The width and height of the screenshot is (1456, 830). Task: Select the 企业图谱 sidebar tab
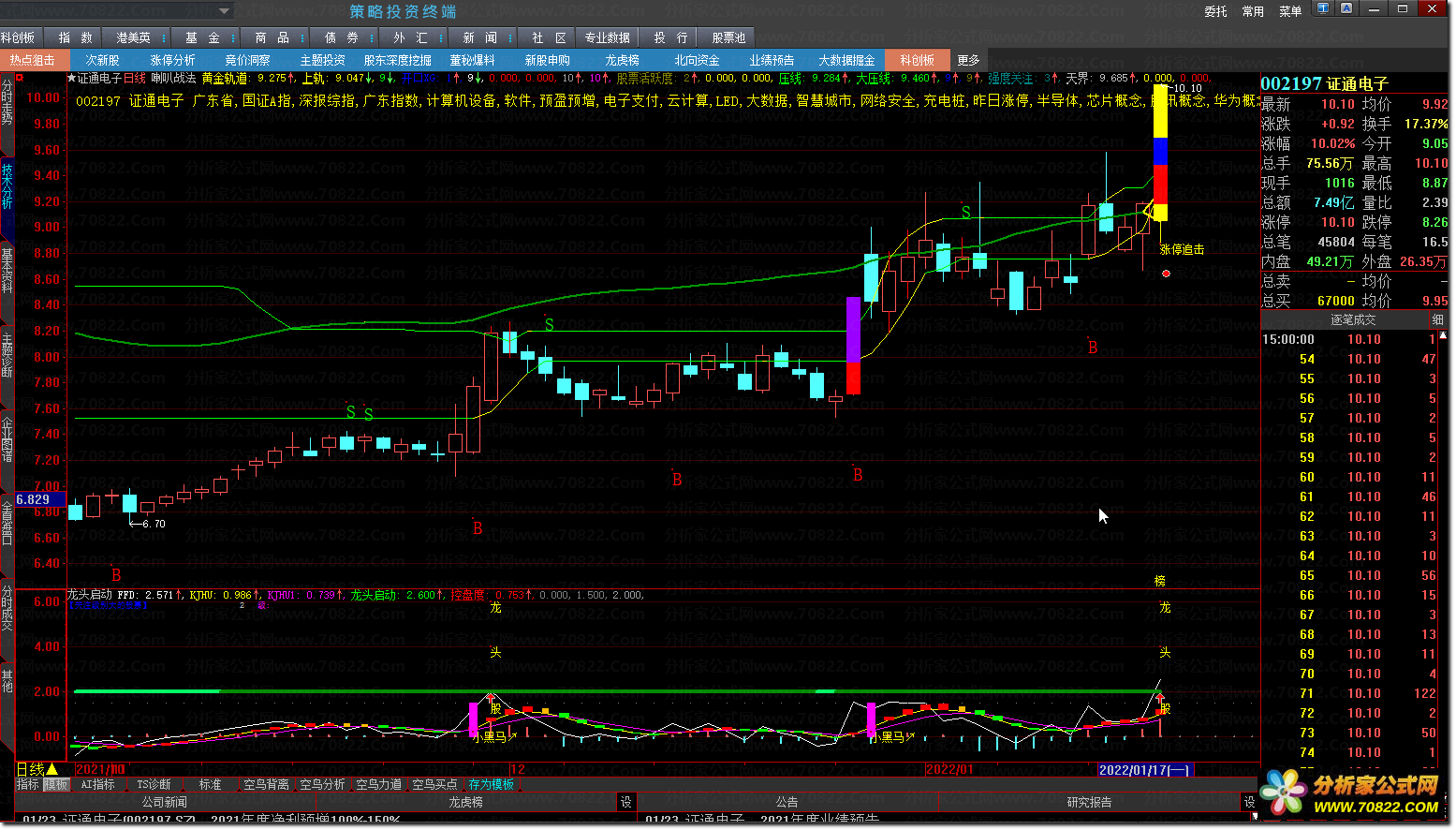click(7, 439)
